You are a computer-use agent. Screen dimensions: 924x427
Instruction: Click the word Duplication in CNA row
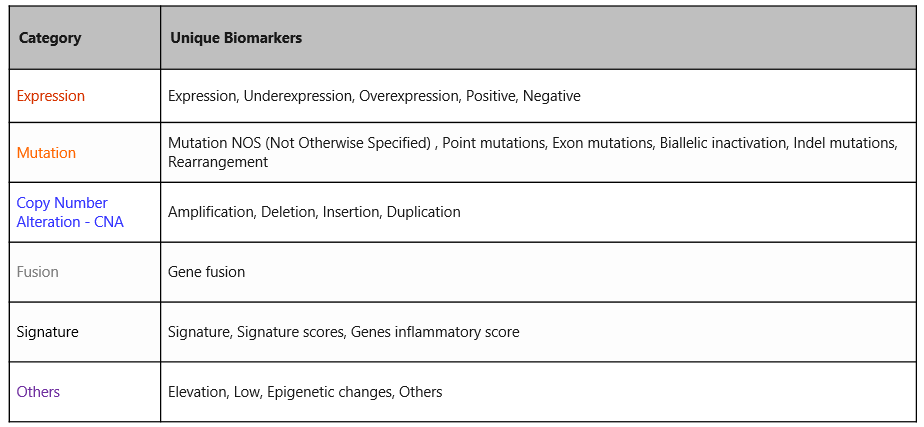423,212
